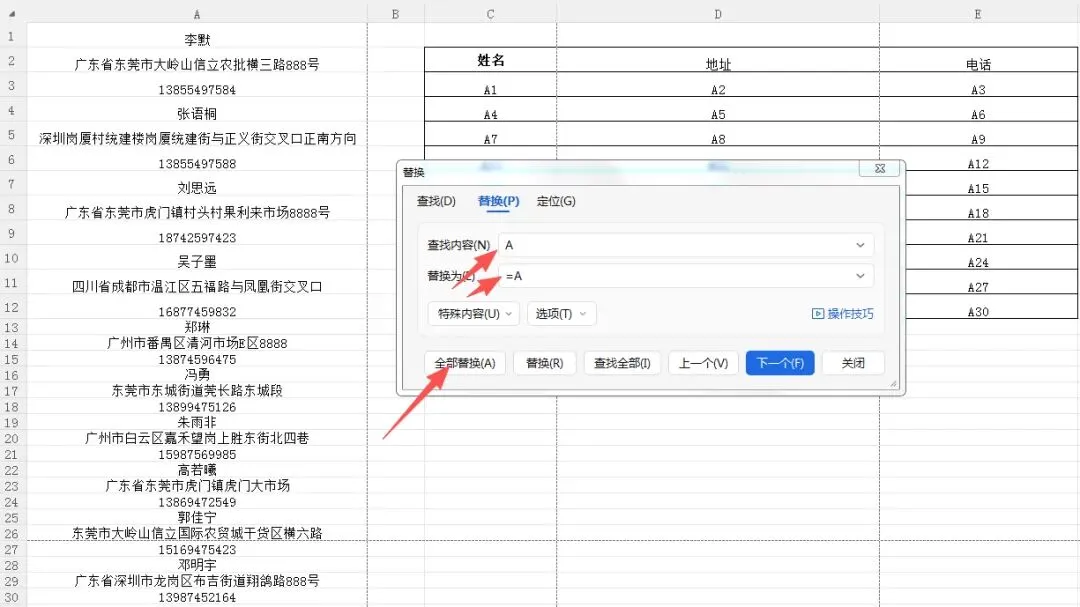Expand the 替换为 history dropdown arrow
Image resolution: width=1080 pixels, height=607 pixels.
tap(860, 276)
